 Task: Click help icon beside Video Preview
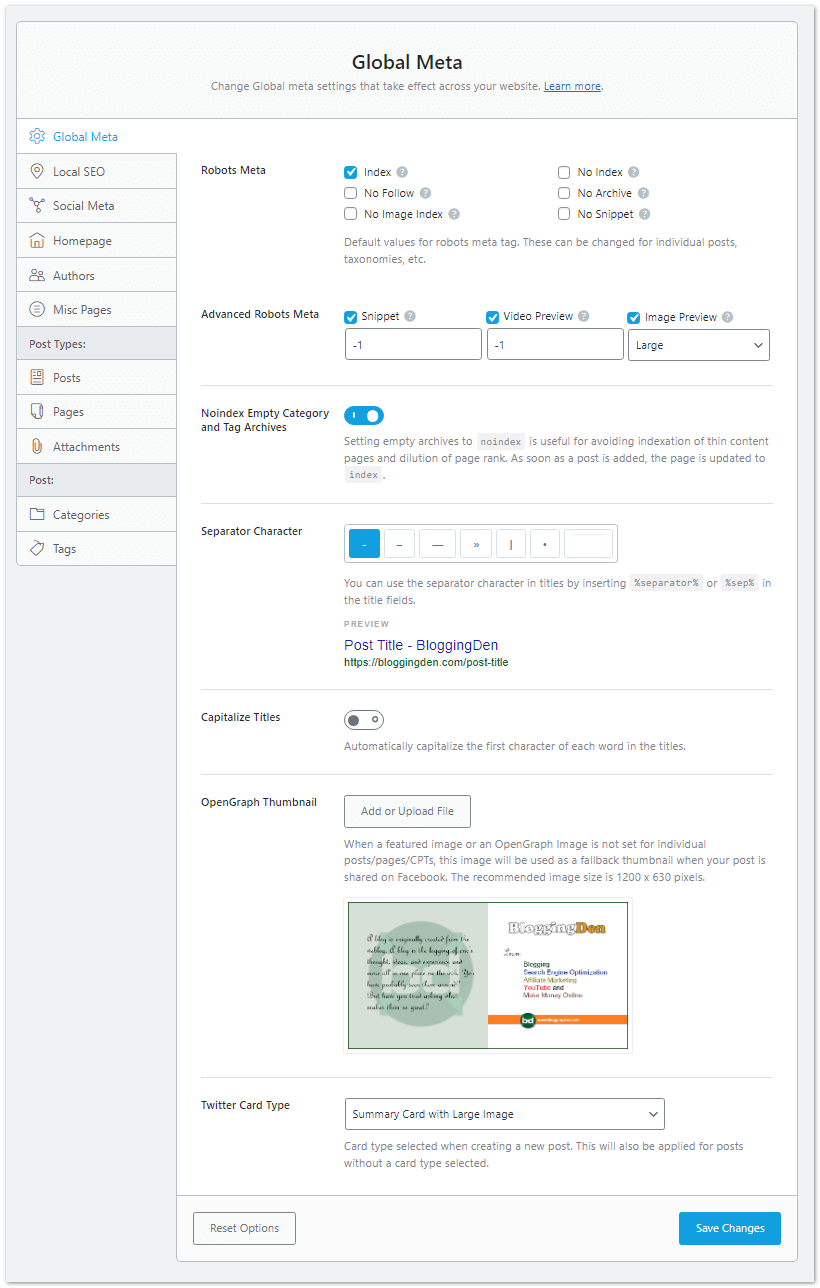(584, 317)
